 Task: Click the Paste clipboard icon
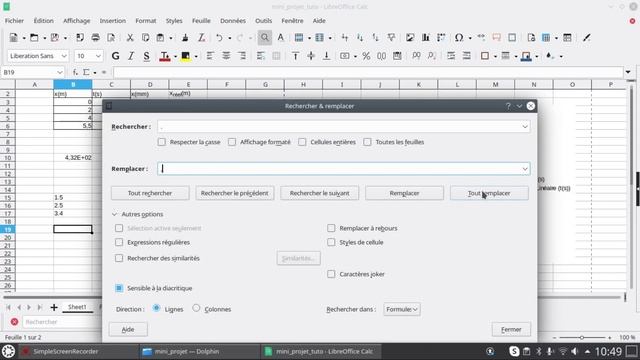(x=160, y=38)
